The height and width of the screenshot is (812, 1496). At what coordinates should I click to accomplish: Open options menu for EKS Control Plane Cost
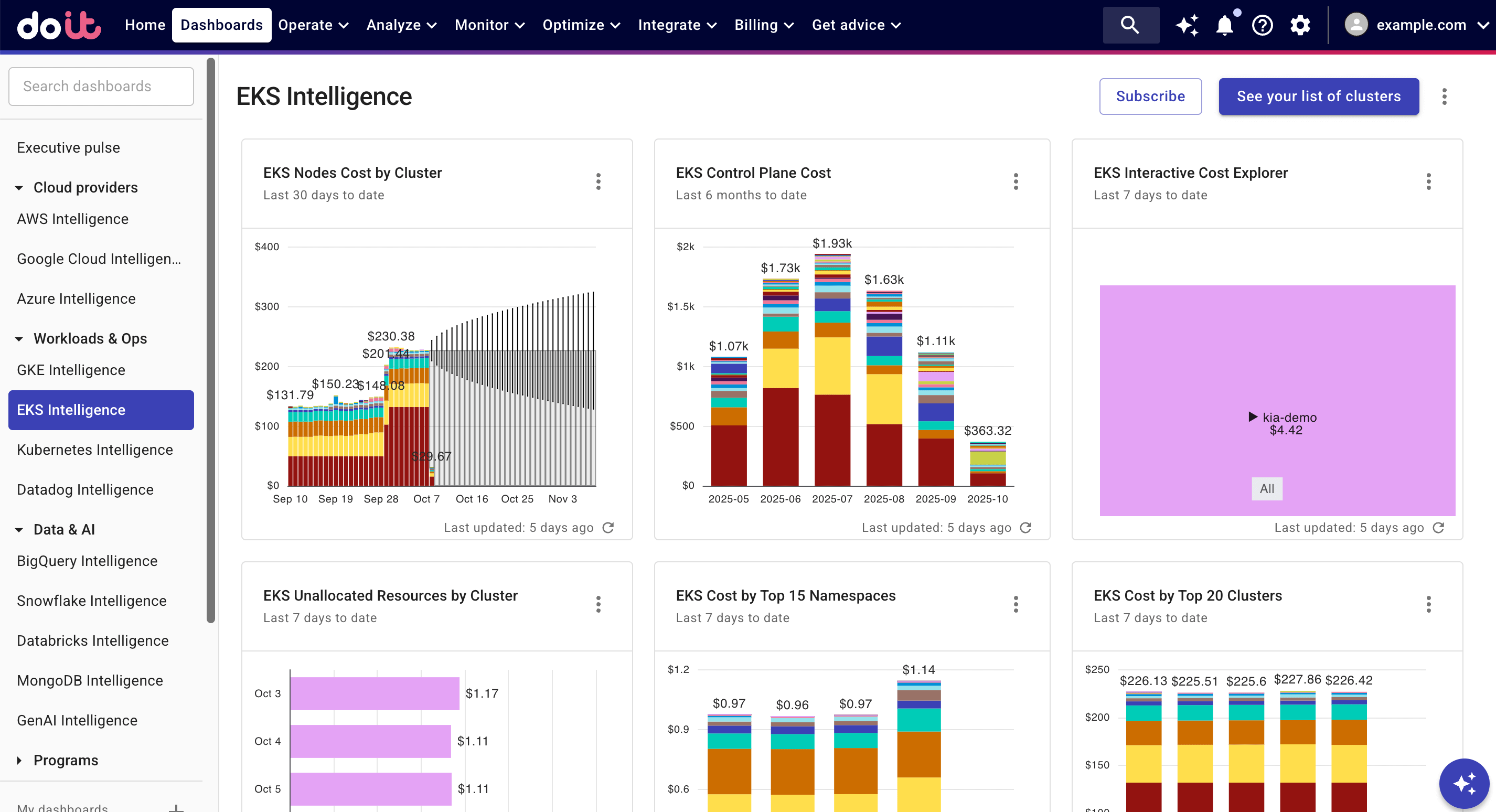(1016, 182)
